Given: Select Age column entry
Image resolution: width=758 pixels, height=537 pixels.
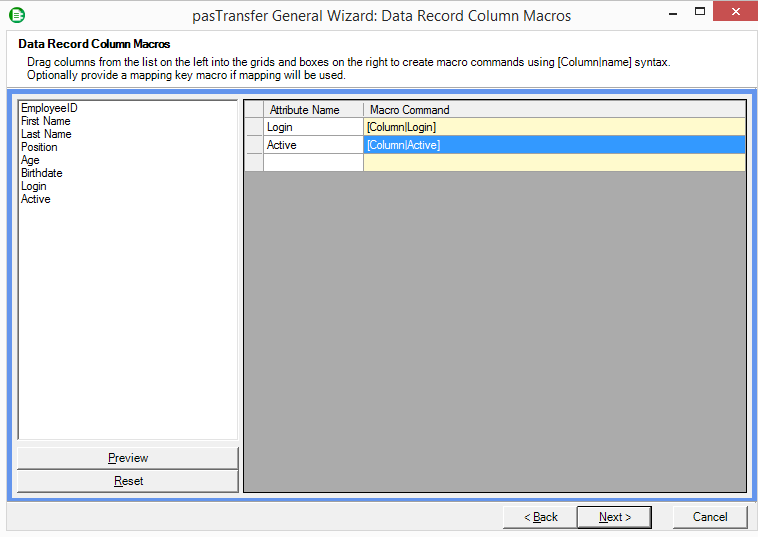Looking at the screenshot, I should 30,160.
